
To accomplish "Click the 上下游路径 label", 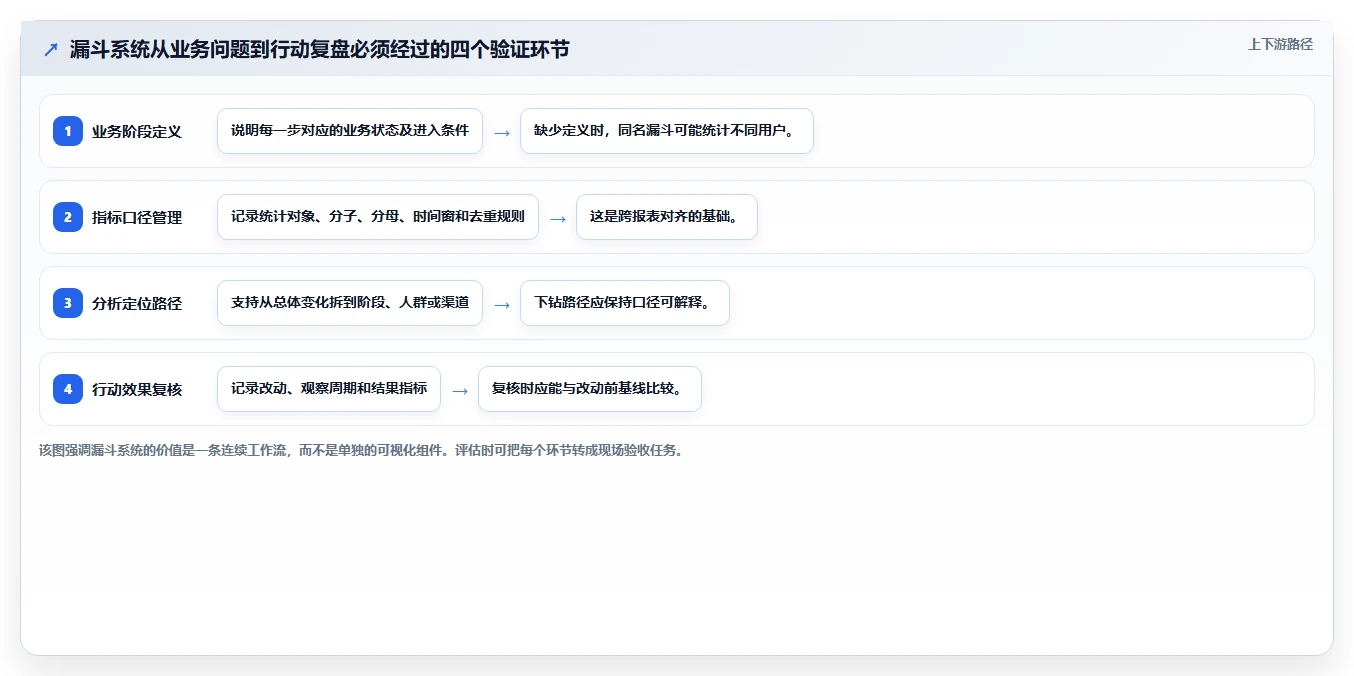I will coord(1280,44).
